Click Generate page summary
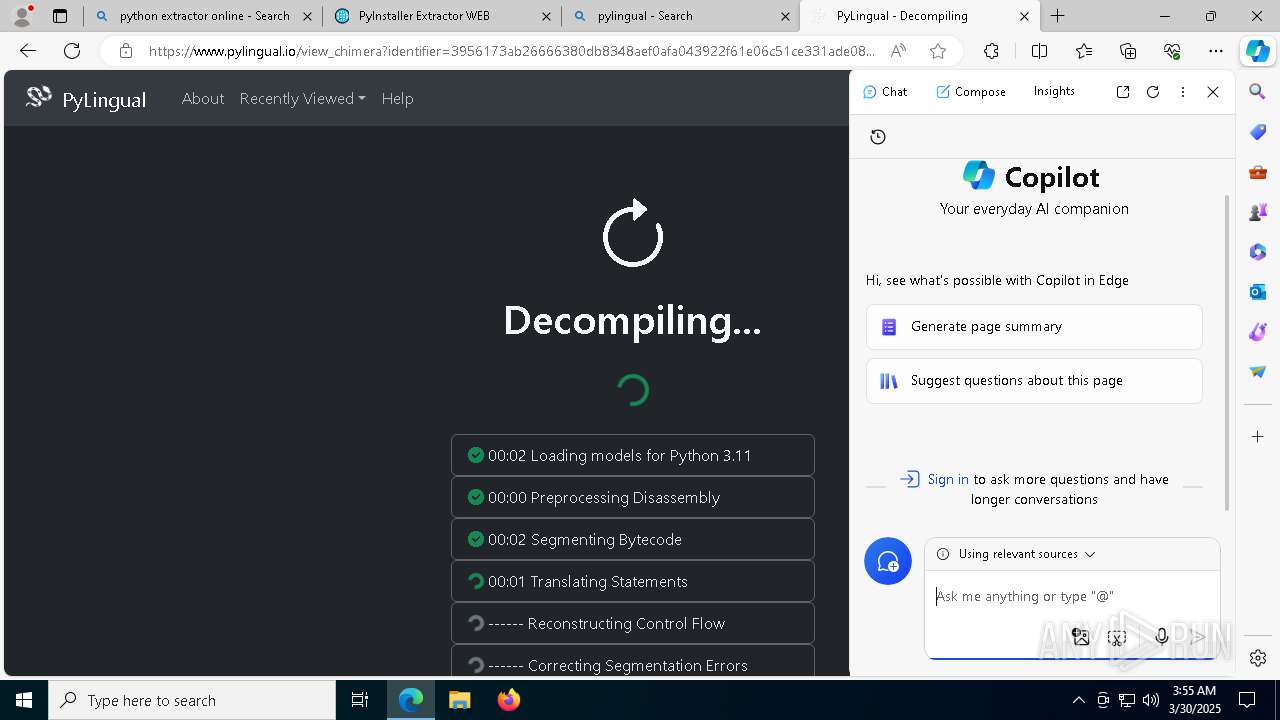1280x720 pixels. click(x=1034, y=327)
